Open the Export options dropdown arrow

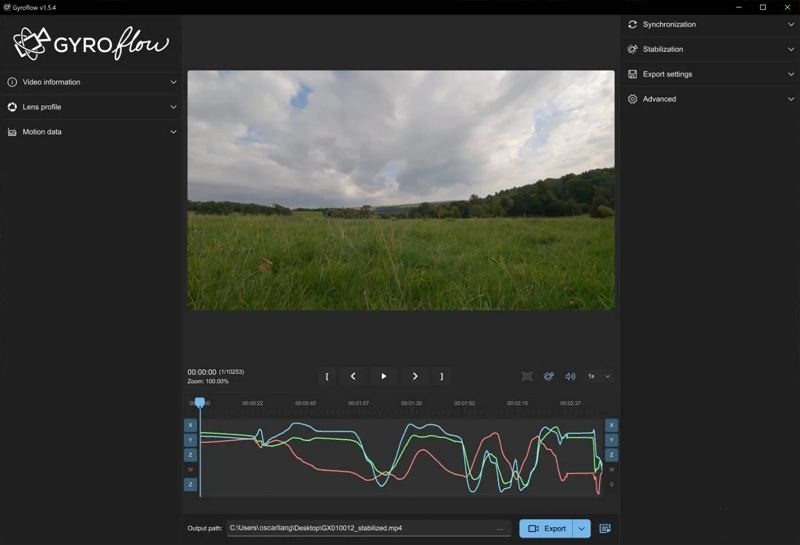(582, 529)
